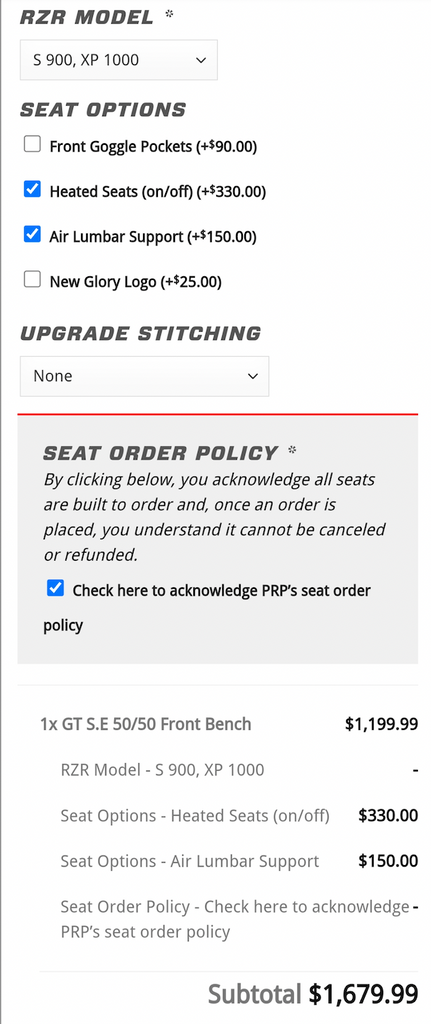Click the Front Goggle Pockets (+$90.00) label

coord(153,146)
